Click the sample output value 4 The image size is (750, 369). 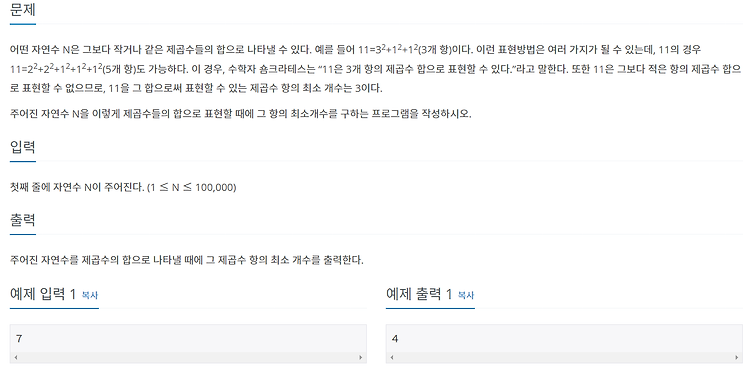click(395, 339)
